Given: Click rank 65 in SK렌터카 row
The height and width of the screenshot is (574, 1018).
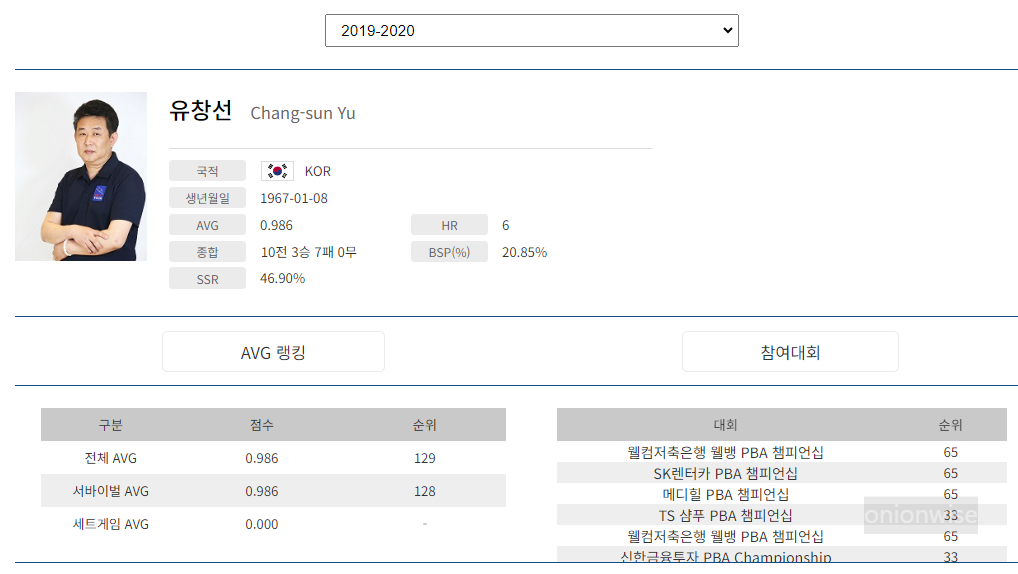Looking at the screenshot, I should (x=950, y=473).
